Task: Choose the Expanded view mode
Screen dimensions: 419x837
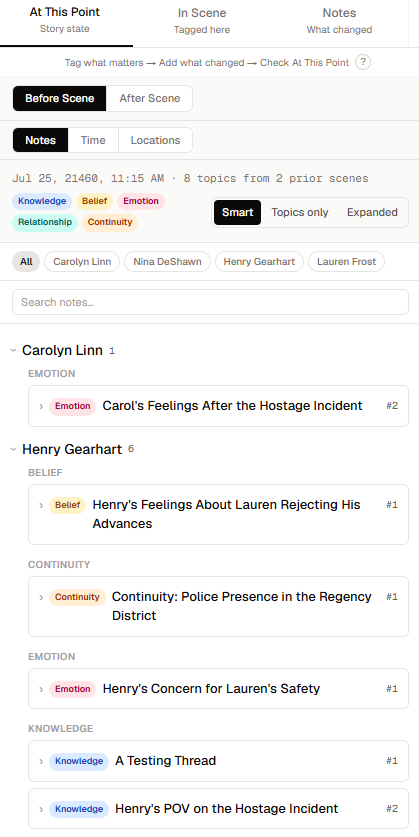Action: tap(372, 212)
